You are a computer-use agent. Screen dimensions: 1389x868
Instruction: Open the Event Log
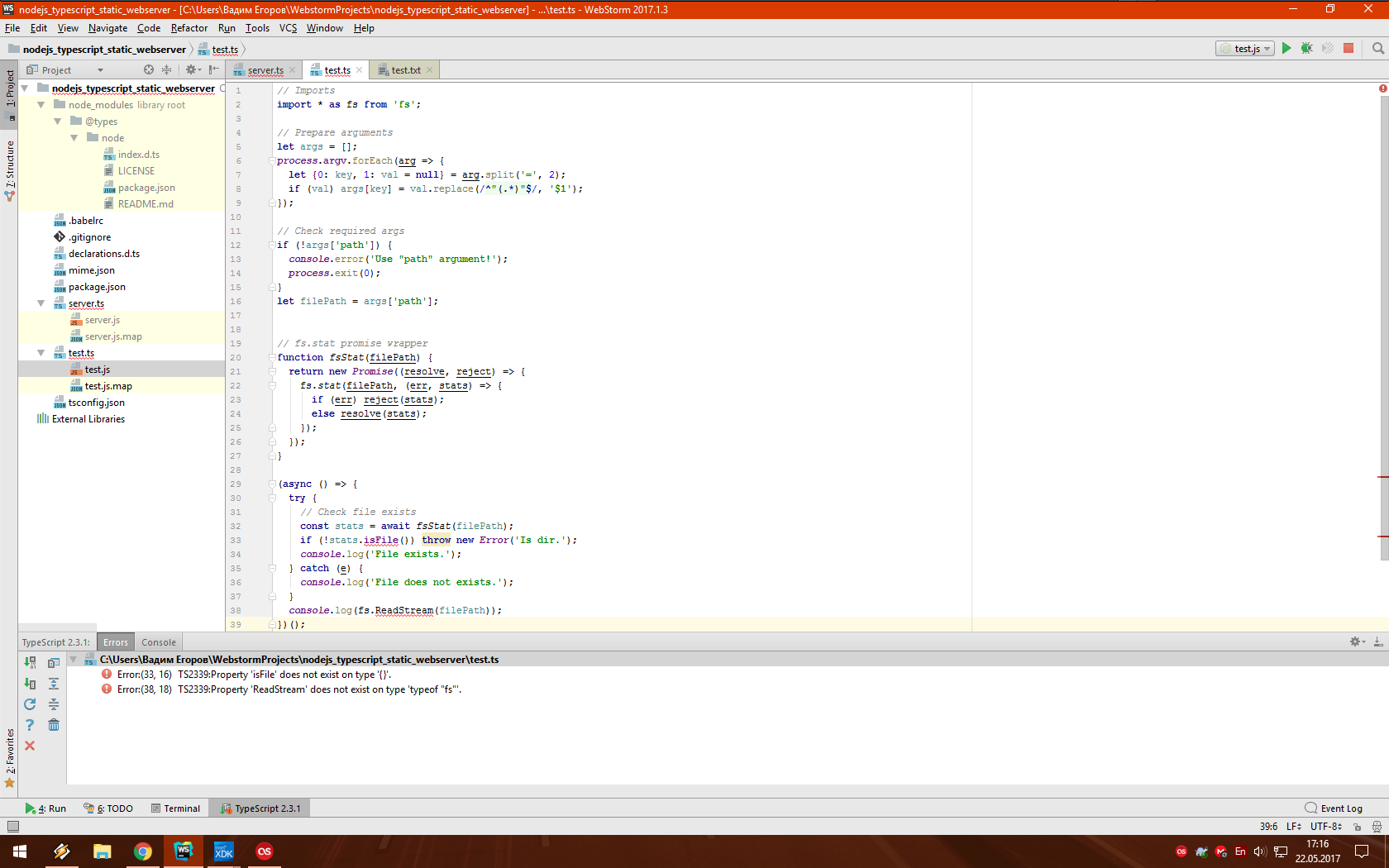tap(1334, 808)
